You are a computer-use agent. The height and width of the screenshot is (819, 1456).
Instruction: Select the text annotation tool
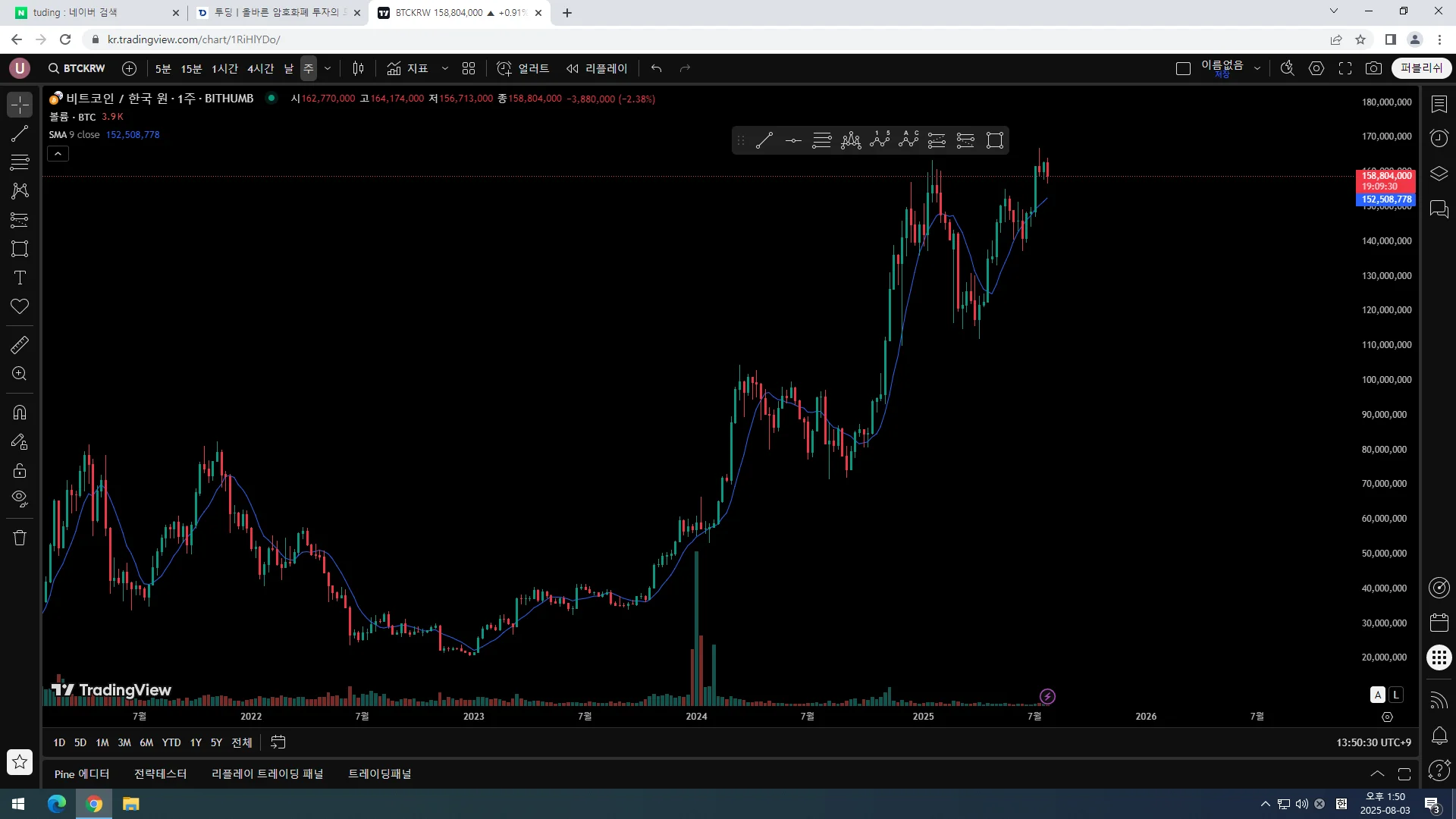click(20, 278)
